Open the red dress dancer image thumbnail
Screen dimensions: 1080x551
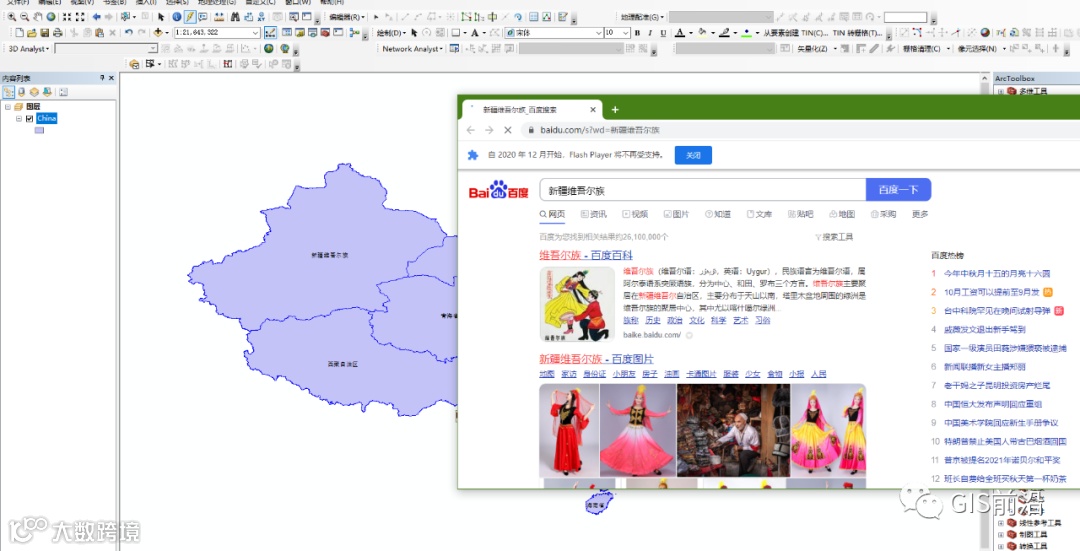pos(569,430)
